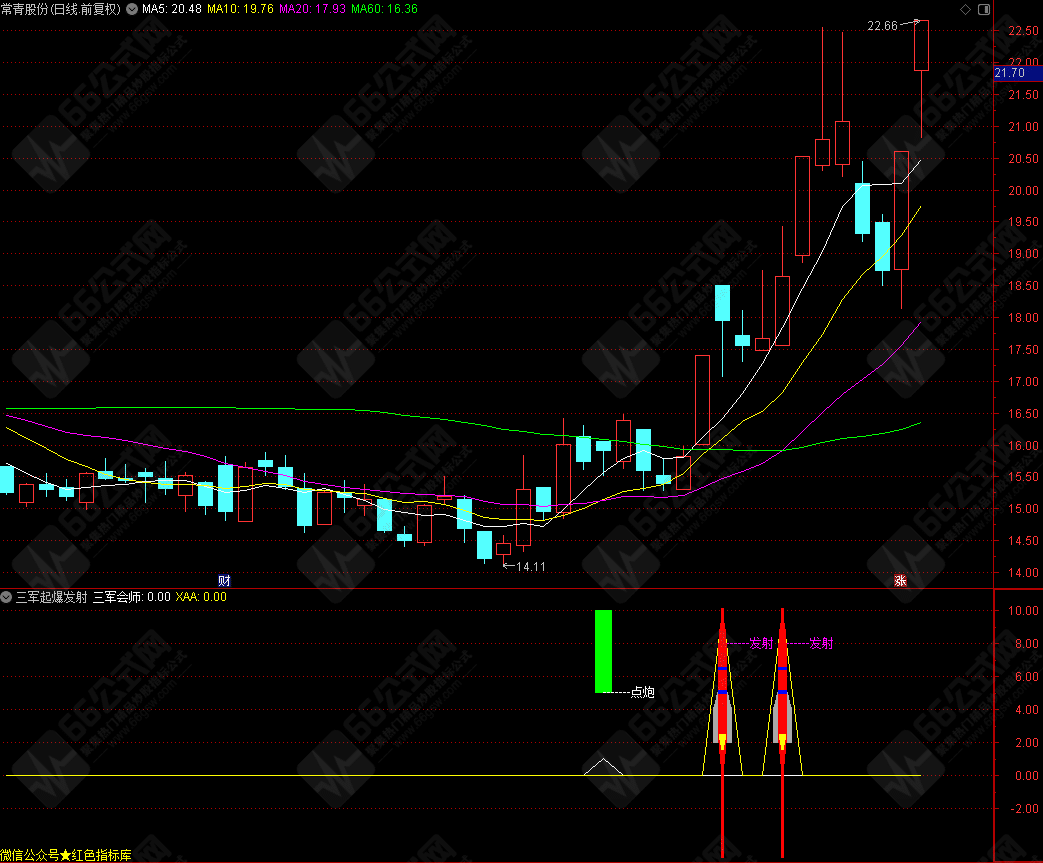
Task: Open dropdown arrow beside 常青股份 chart title
Action: point(131,9)
